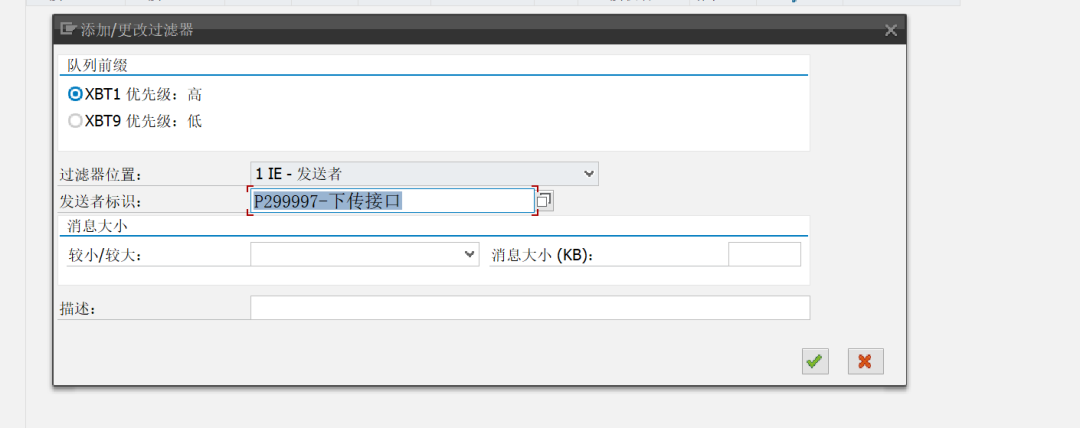The width and height of the screenshot is (1080, 428).
Task: Click the 描述 input field
Action: pyautogui.click(x=530, y=307)
